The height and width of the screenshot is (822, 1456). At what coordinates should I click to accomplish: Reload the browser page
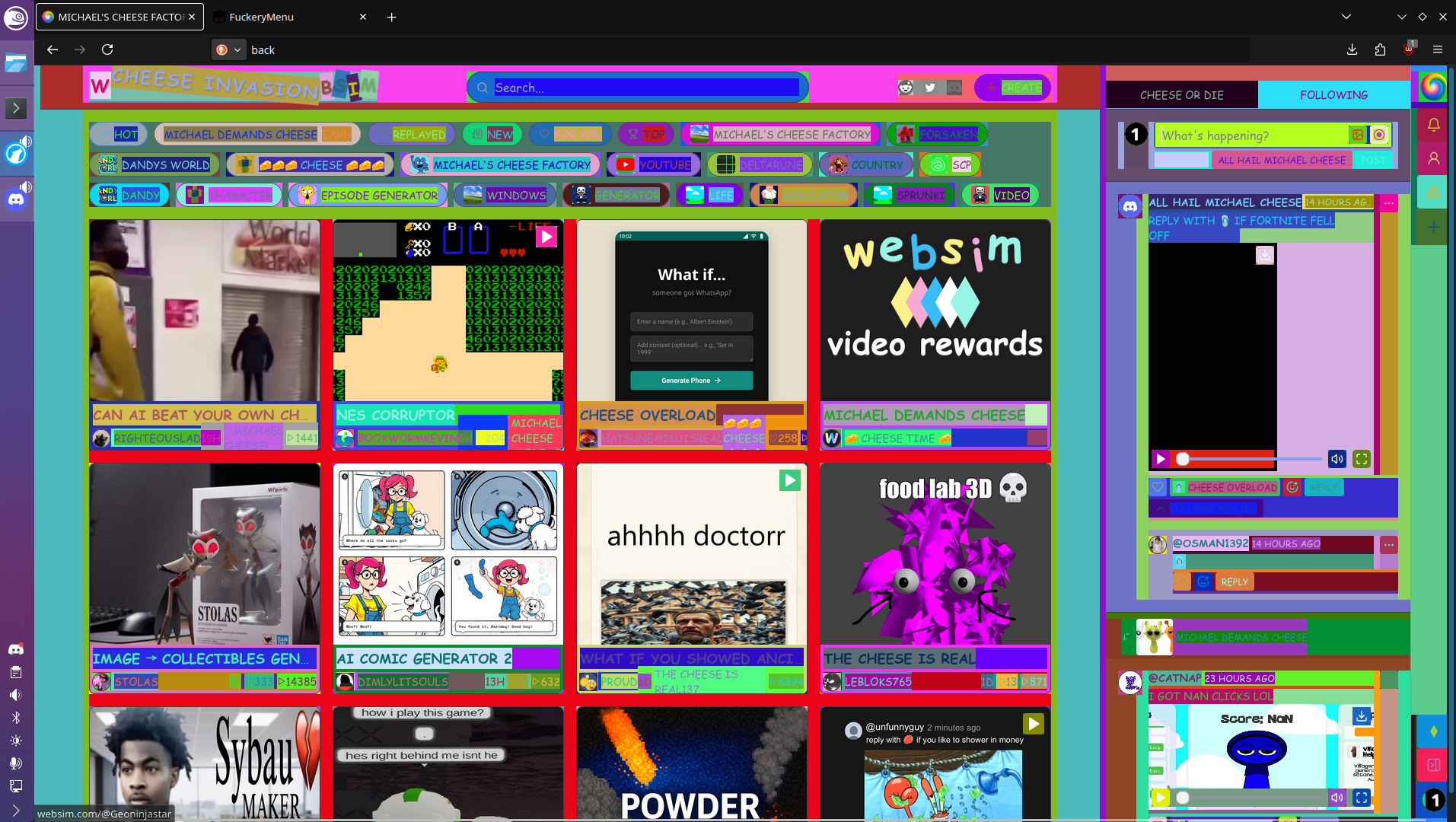click(107, 49)
